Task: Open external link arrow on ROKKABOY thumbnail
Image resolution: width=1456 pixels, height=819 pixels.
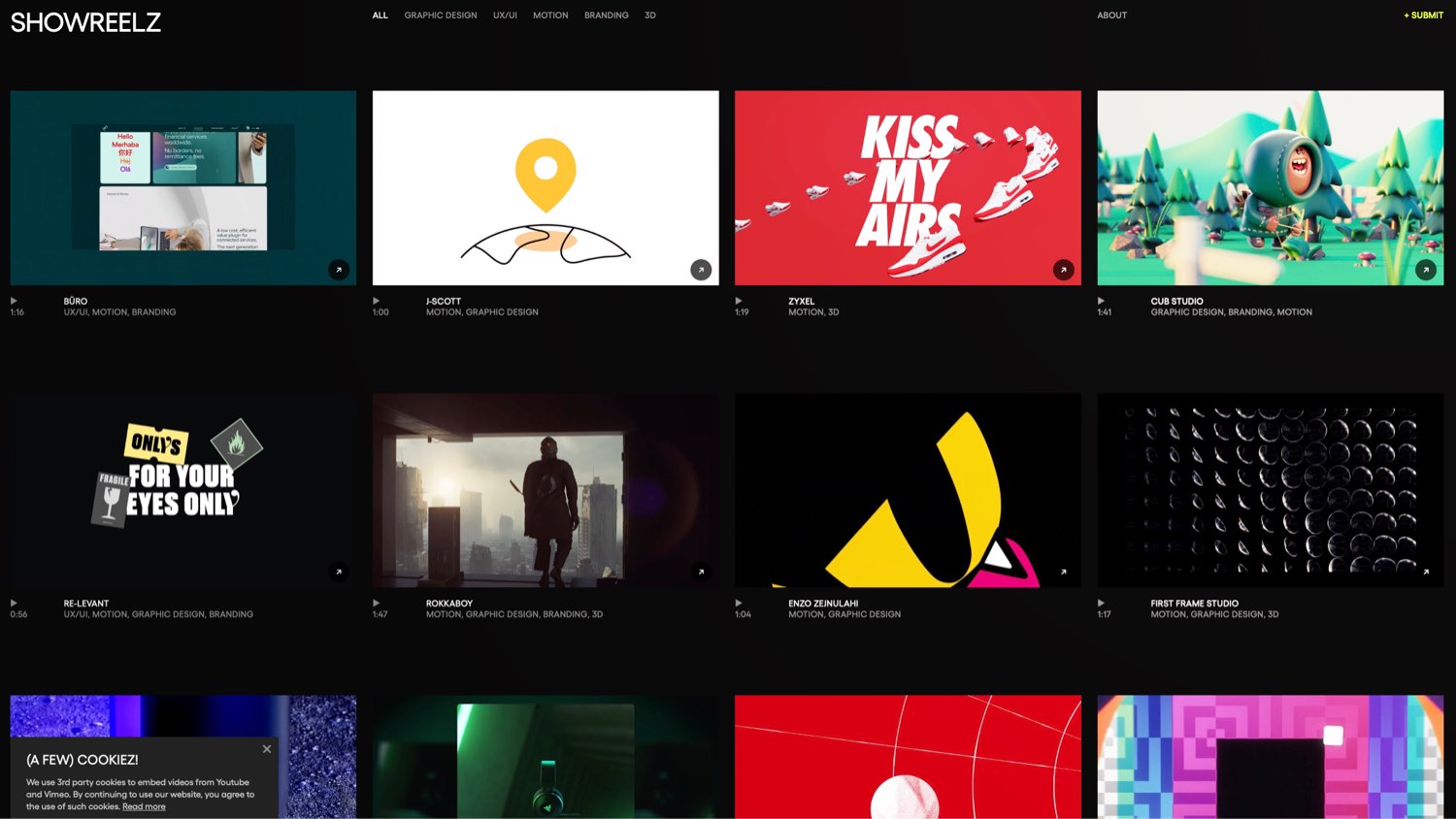Action: pos(701,572)
